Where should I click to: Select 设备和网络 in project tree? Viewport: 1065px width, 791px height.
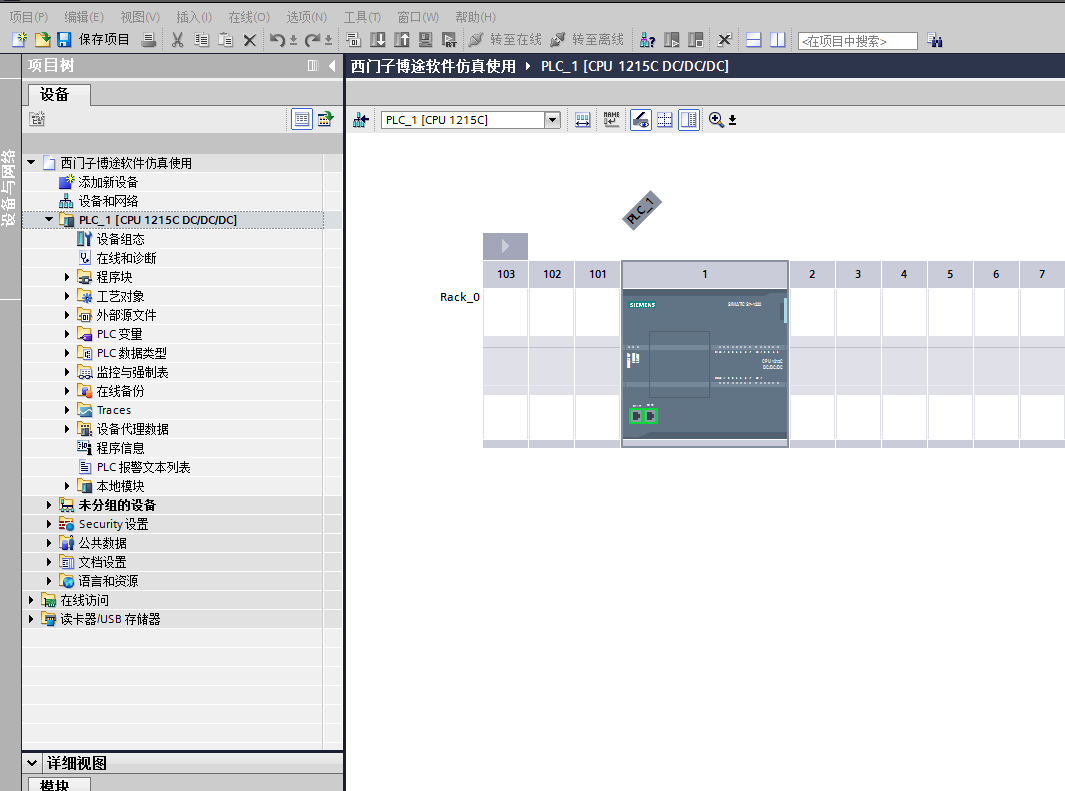pos(108,201)
